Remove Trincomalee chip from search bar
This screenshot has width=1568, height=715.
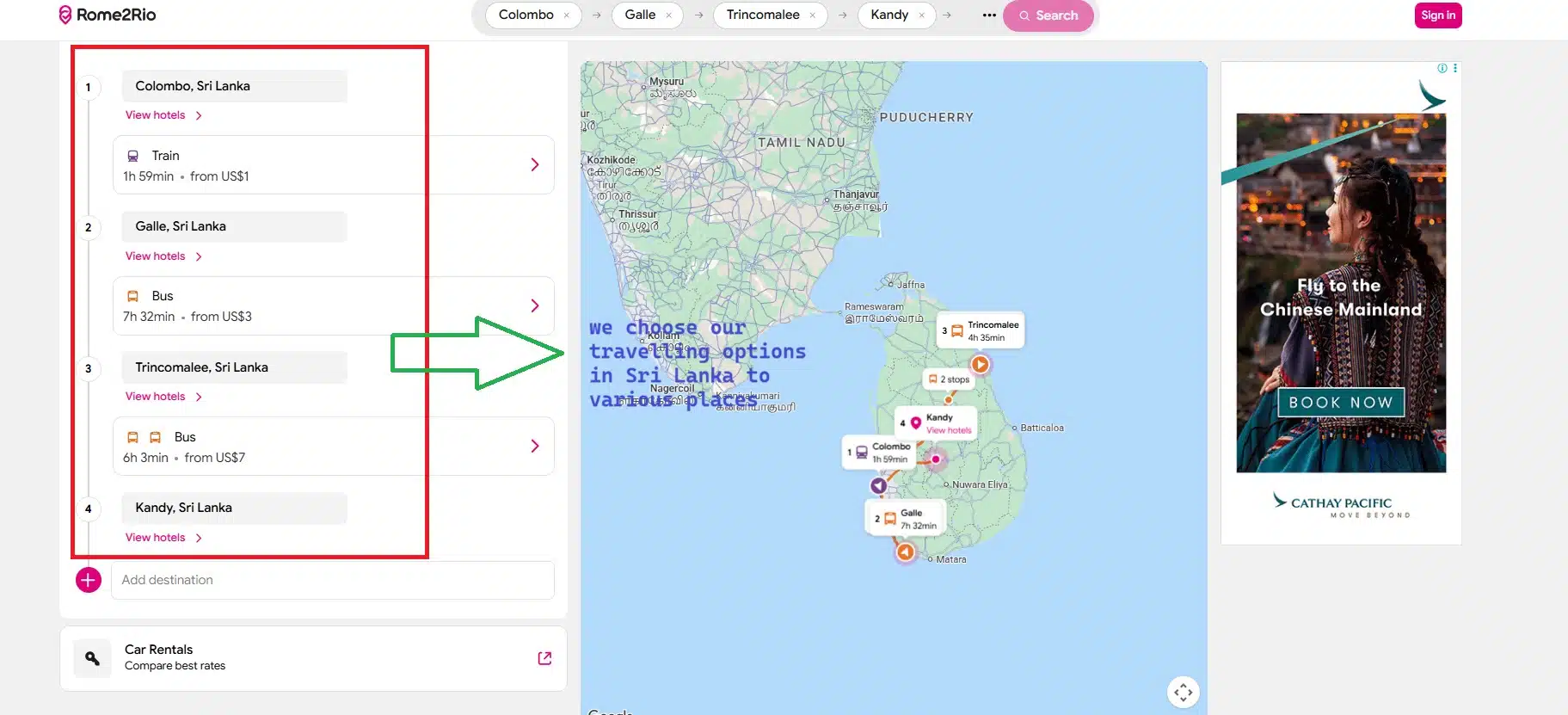(x=812, y=15)
